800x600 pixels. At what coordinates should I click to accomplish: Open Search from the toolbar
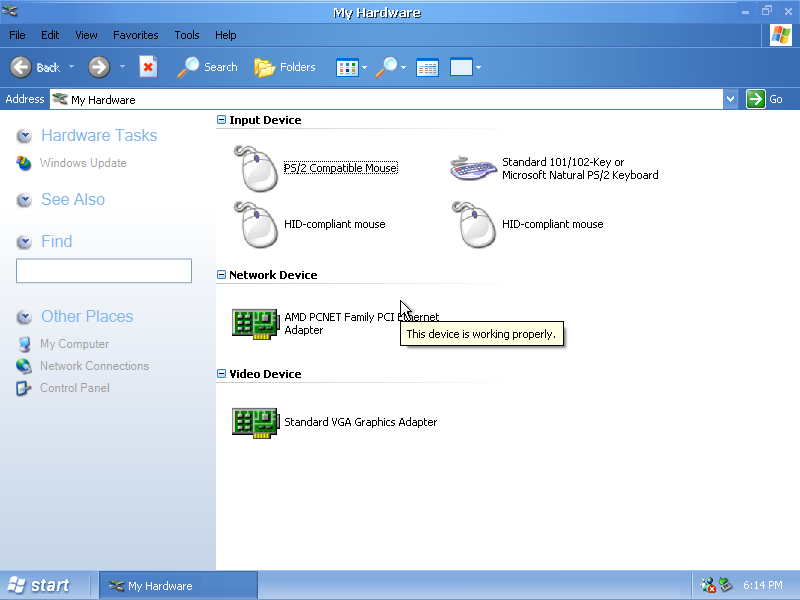click(x=208, y=67)
